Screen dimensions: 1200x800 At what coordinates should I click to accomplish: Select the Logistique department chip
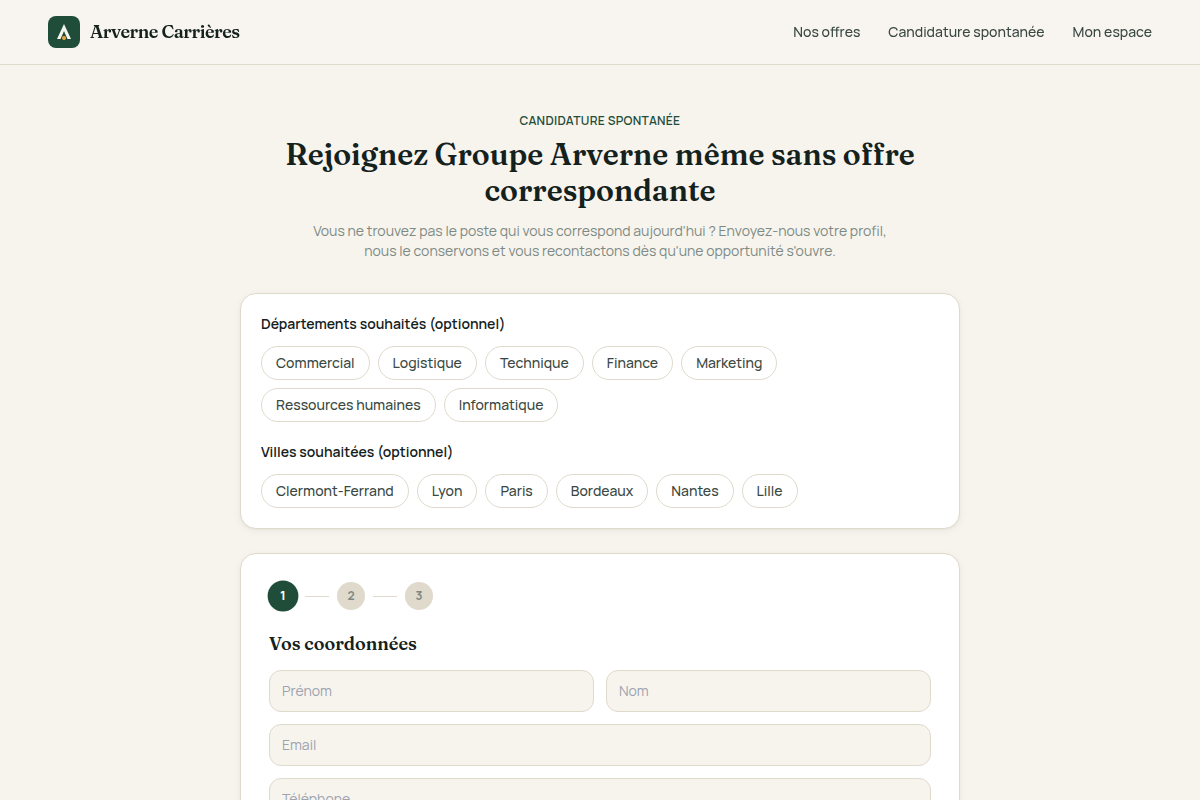pos(427,363)
